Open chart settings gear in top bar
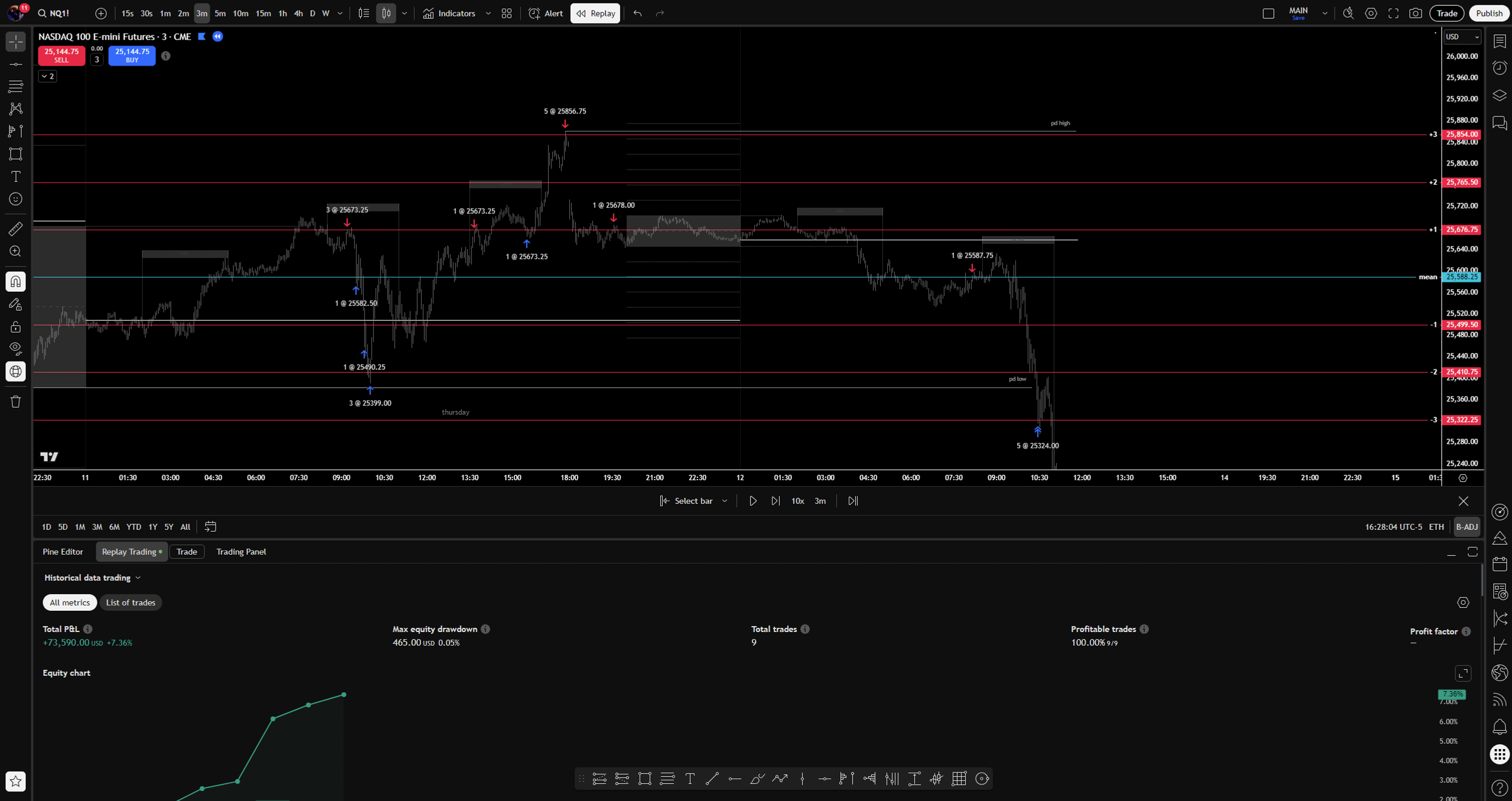1512x801 pixels. (1371, 13)
